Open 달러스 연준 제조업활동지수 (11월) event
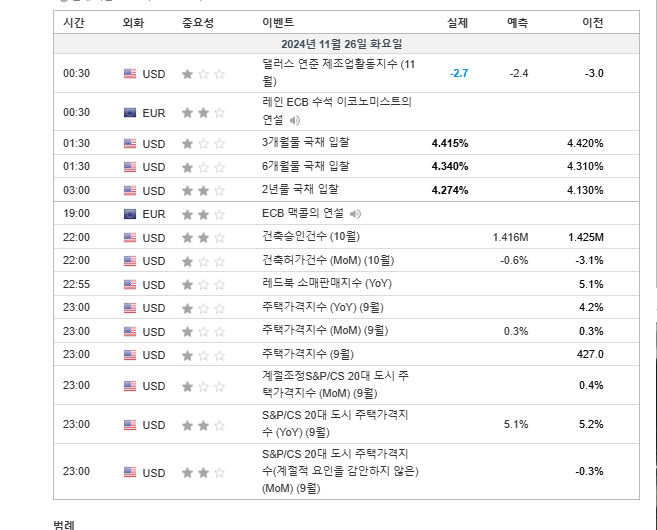Viewport: 657px width, 530px height. [x=339, y=72]
